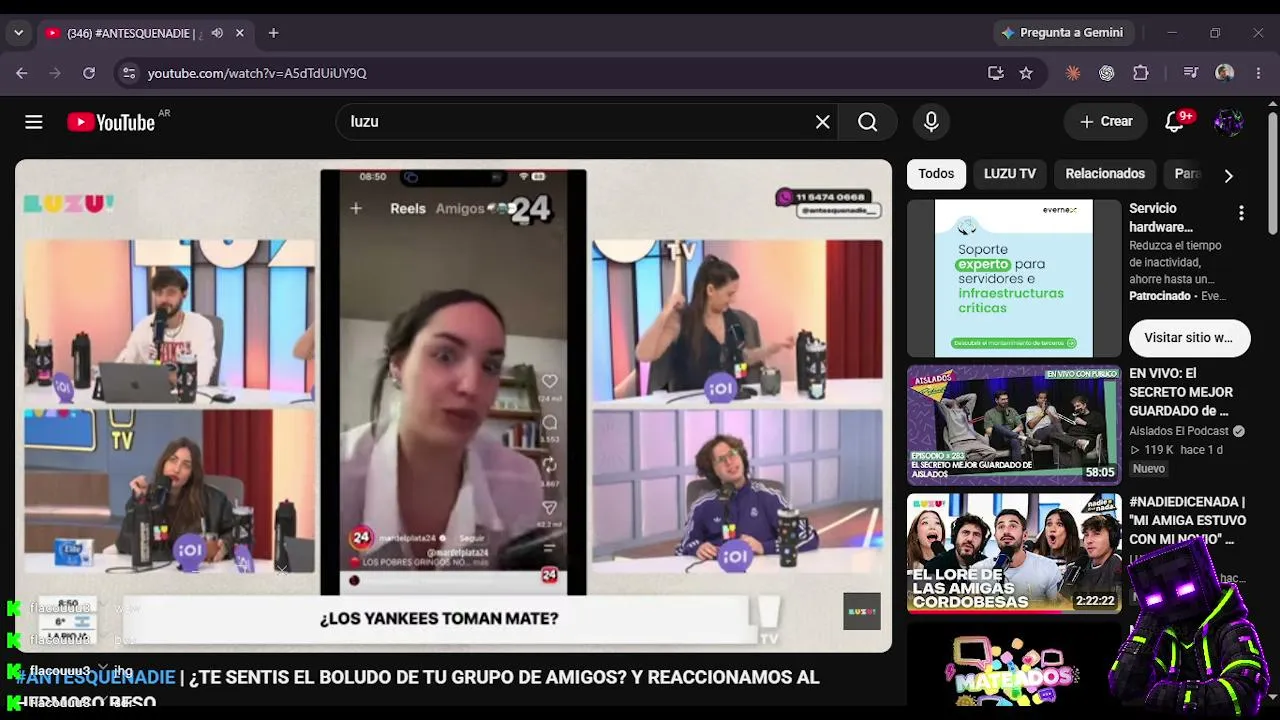
Task: Open the Aislados podcast video thumbnail
Action: point(1014,425)
